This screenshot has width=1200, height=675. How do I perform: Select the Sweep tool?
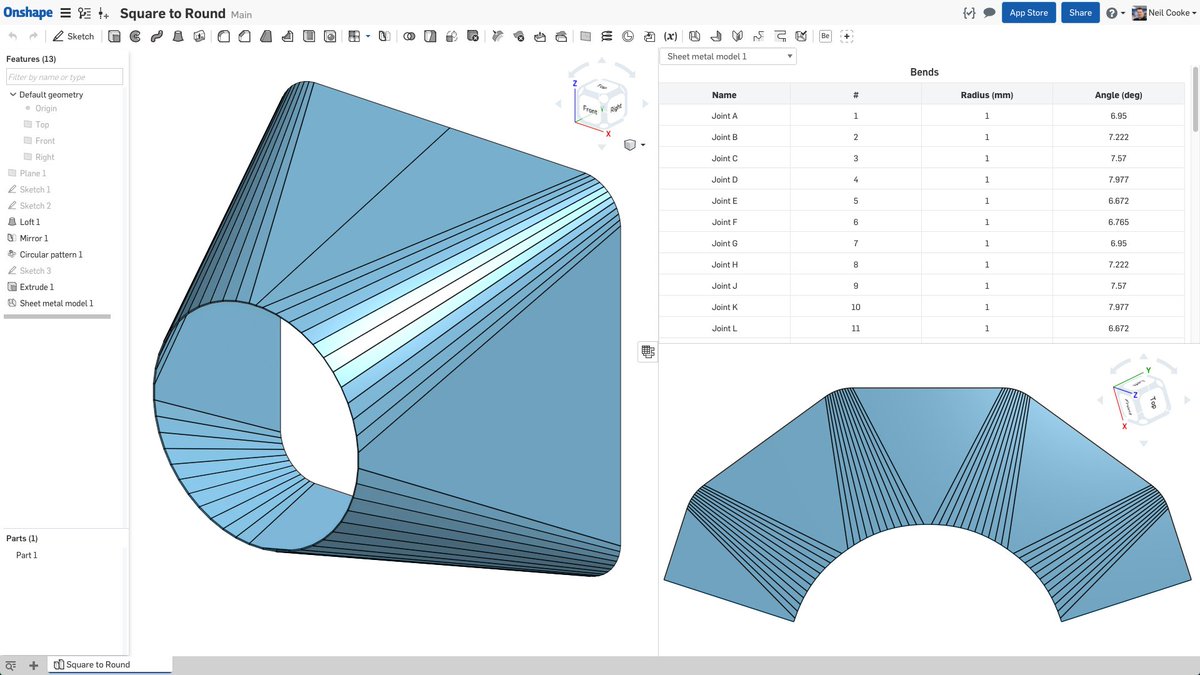155,36
